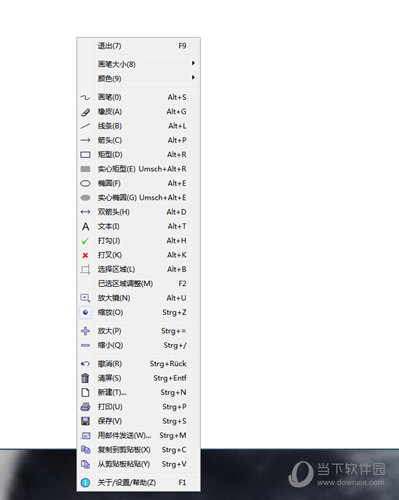Click the Alt+T shortcut text
399x500 pixels.
pyautogui.click(x=177, y=226)
